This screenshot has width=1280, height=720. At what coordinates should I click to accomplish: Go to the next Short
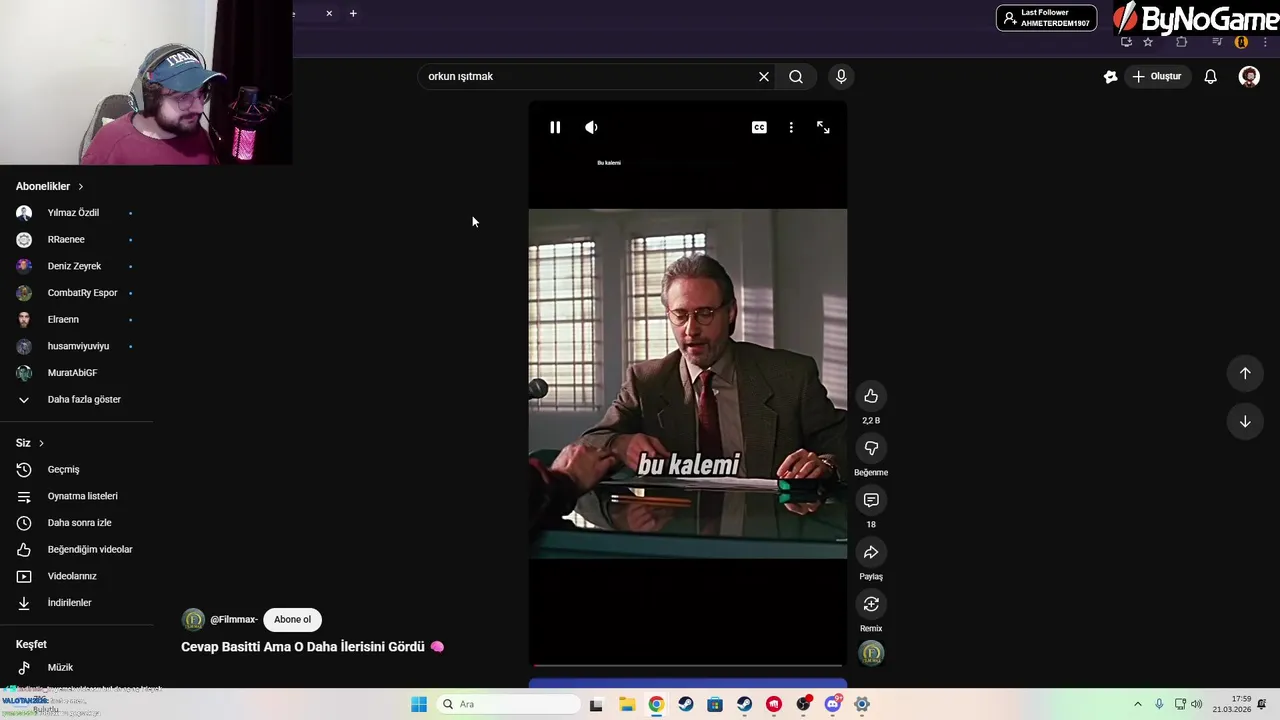(1245, 421)
